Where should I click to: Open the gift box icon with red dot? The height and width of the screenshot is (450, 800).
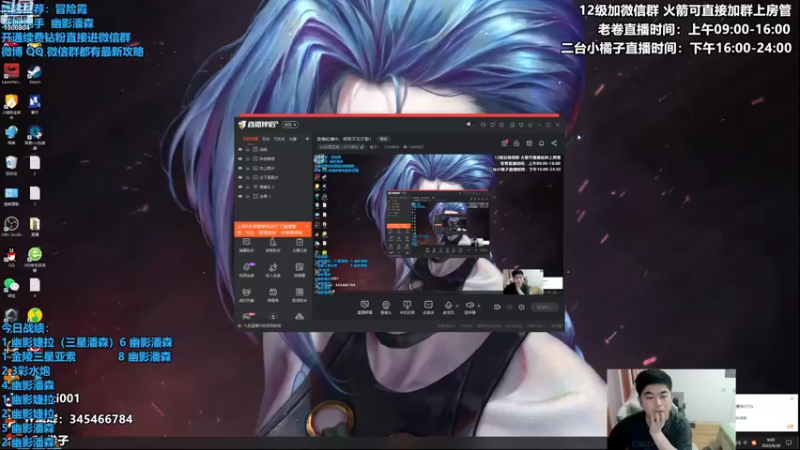click(x=505, y=143)
